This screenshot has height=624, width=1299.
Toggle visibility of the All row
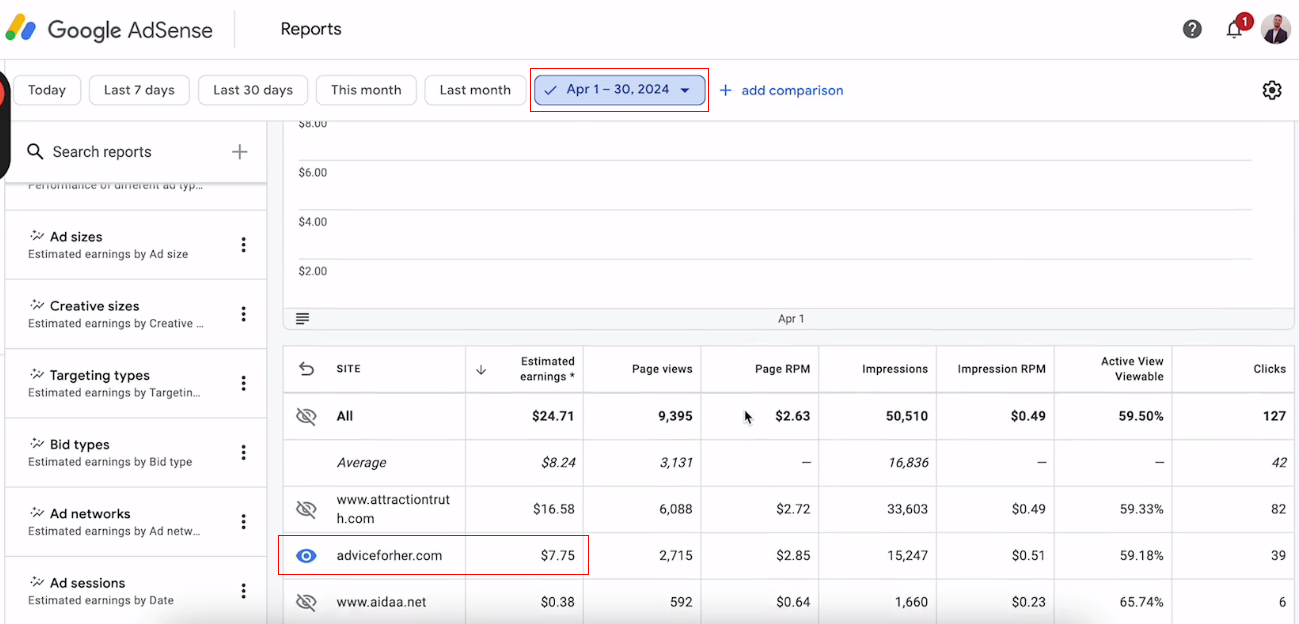click(307, 416)
